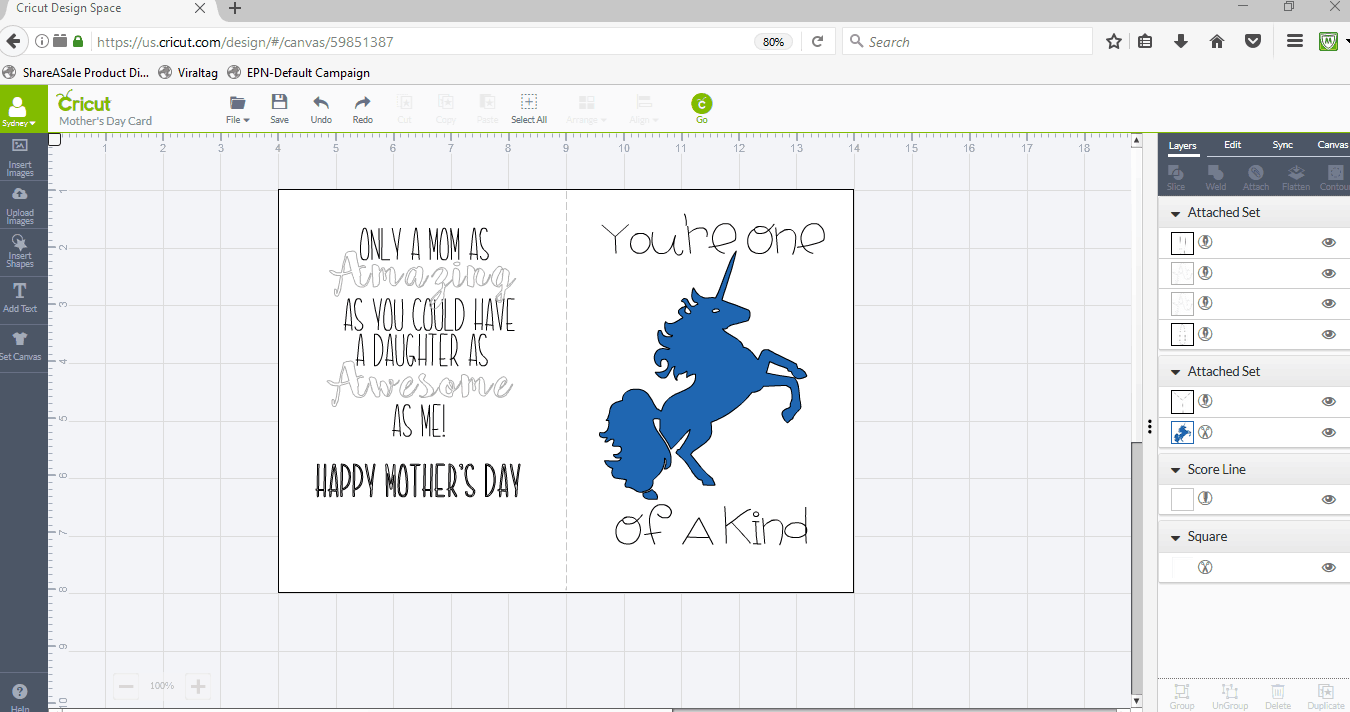Open the Align dropdown
This screenshot has height=712, width=1350.
[x=644, y=109]
